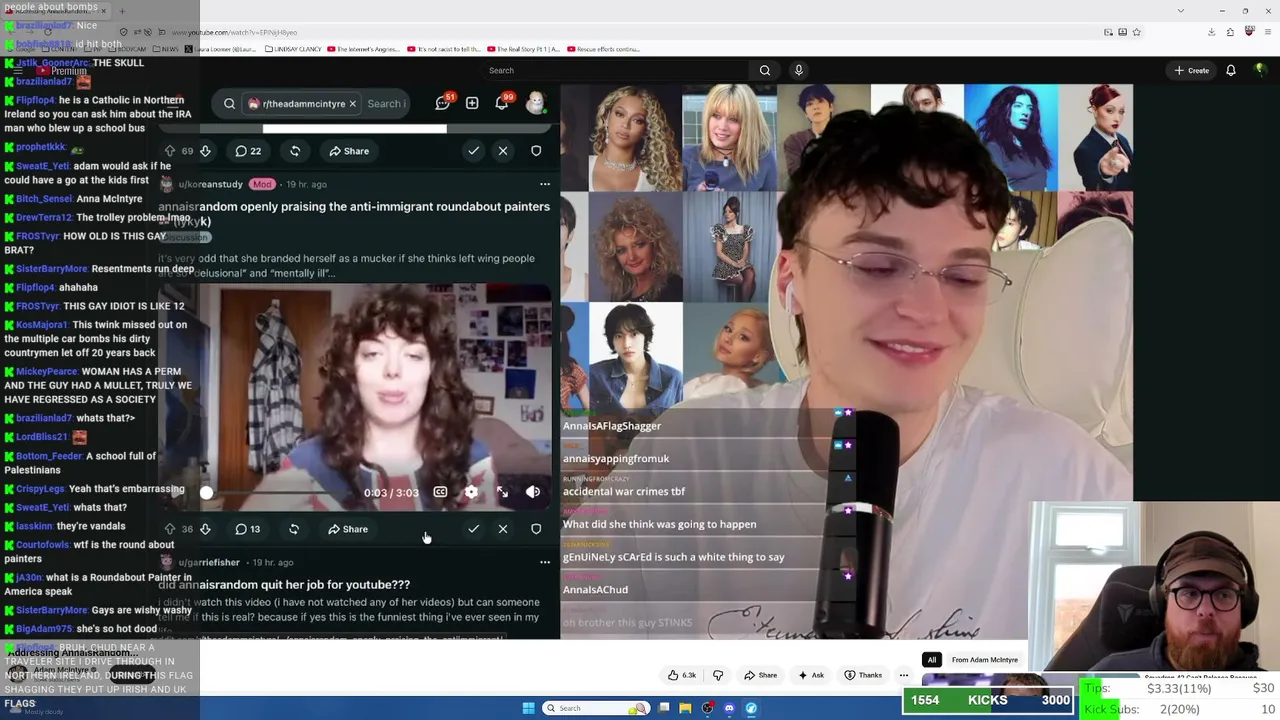This screenshot has height=720, width=1280.
Task: Click the Reddit search magnifier icon
Action: tap(229, 104)
